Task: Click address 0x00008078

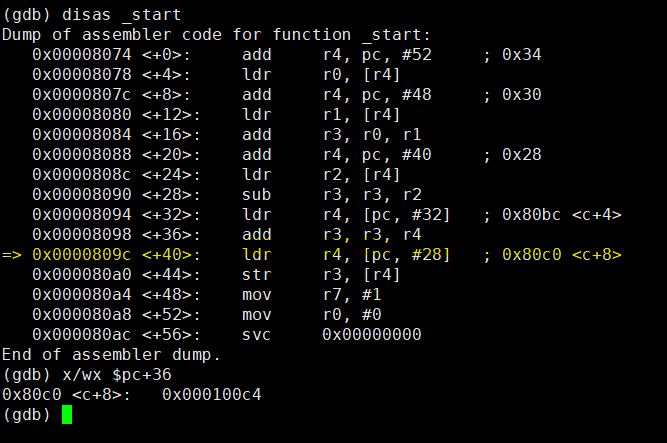Action: pos(82,75)
